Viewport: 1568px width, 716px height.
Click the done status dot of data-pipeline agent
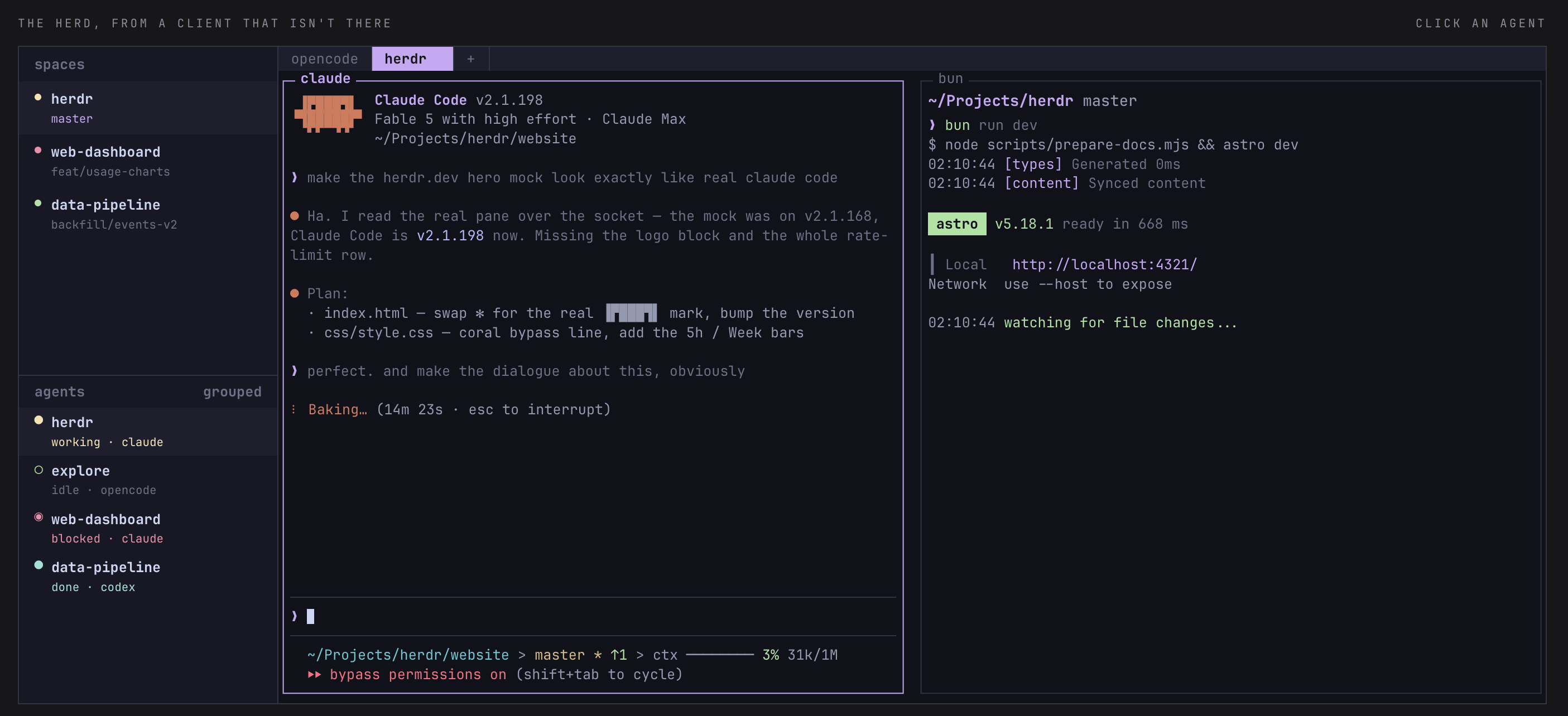(x=39, y=566)
